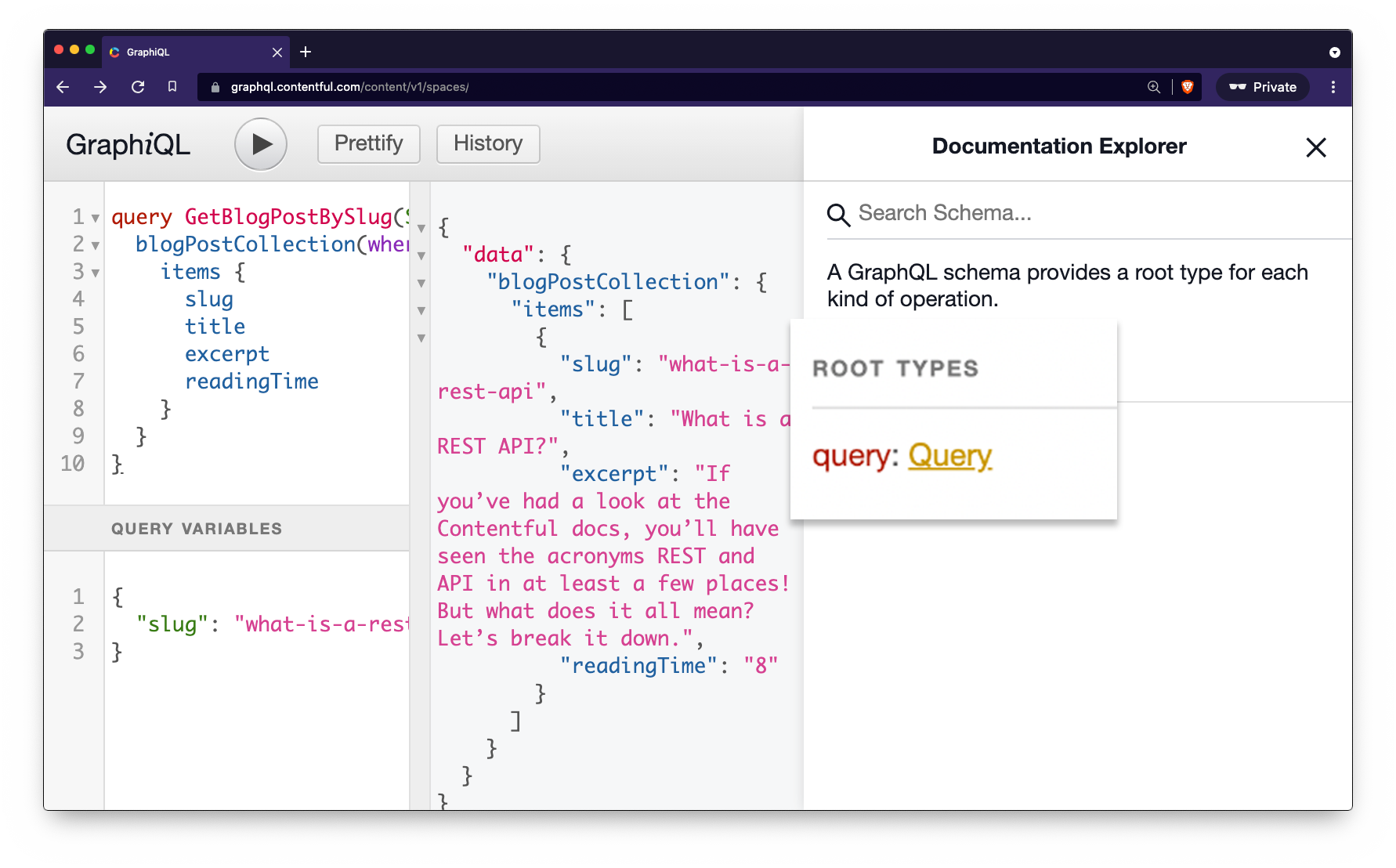This screenshot has width=1396, height=868.
Task: Collapse items line 3 fold arrow
Action: (96, 273)
